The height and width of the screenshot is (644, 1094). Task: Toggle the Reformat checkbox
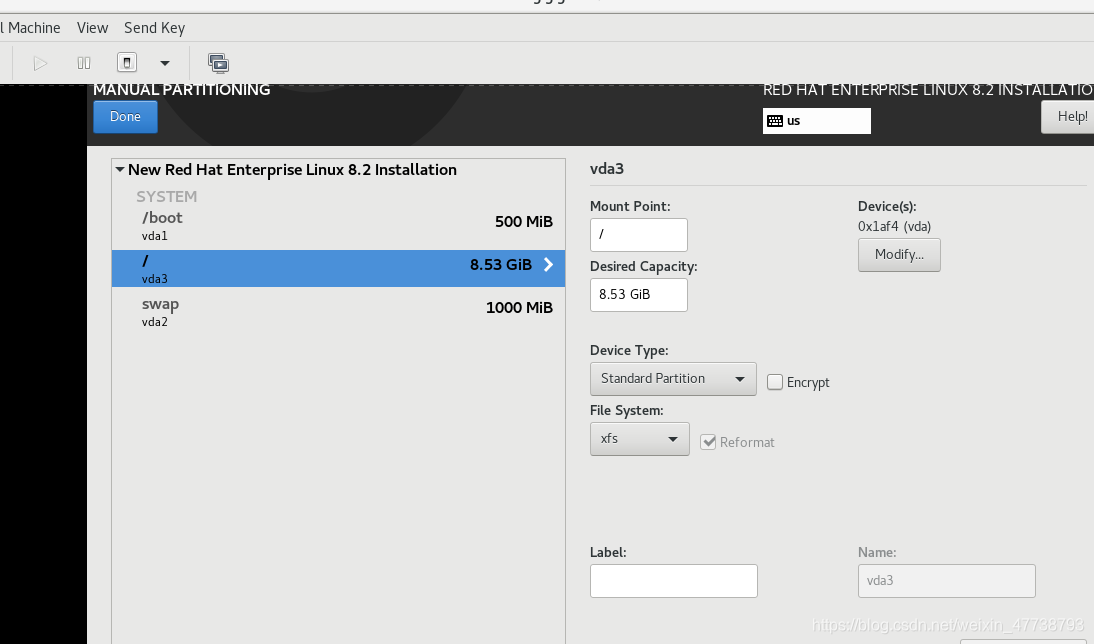click(x=707, y=442)
